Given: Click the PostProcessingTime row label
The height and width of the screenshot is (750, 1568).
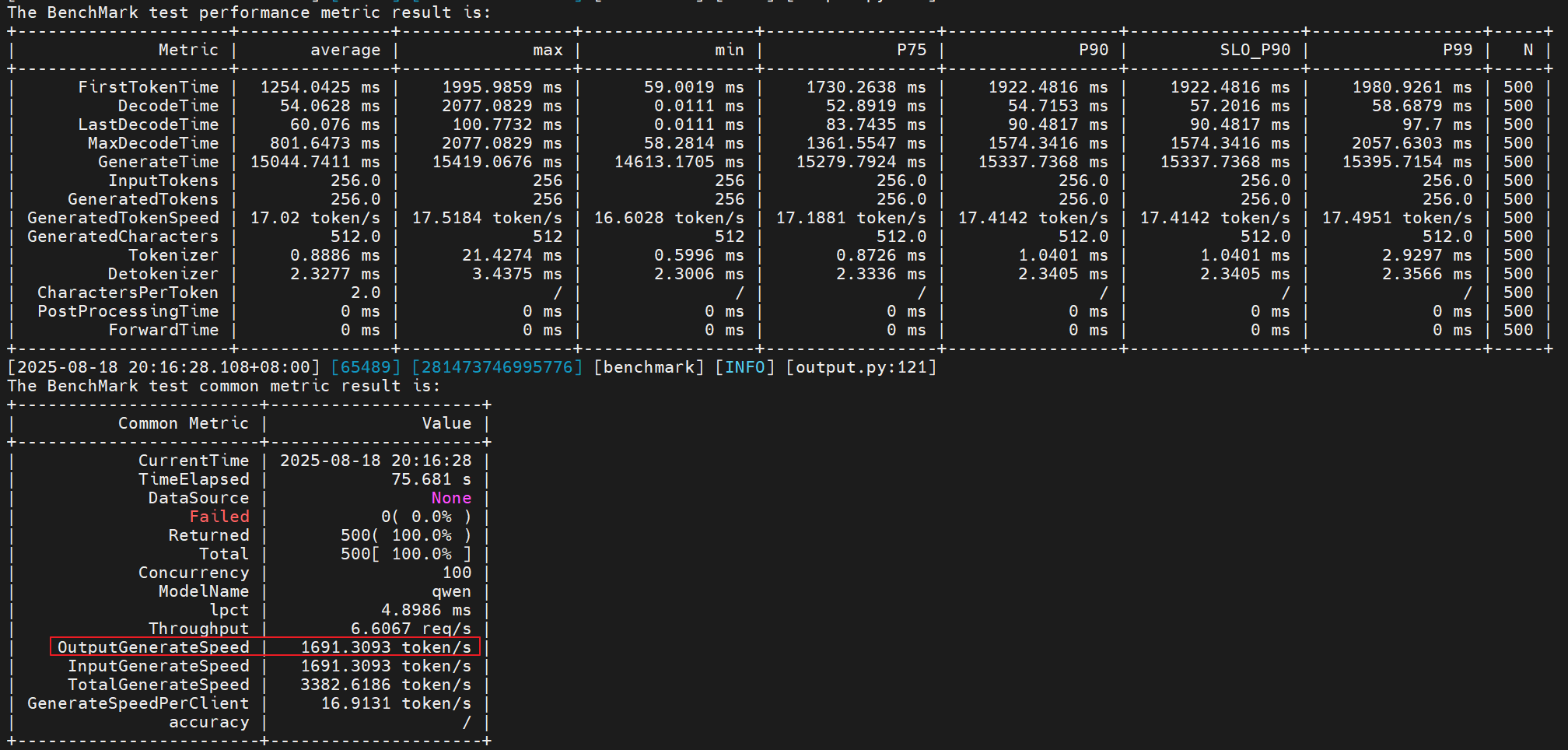Looking at the screenshot, I should [x=128, y=311].
